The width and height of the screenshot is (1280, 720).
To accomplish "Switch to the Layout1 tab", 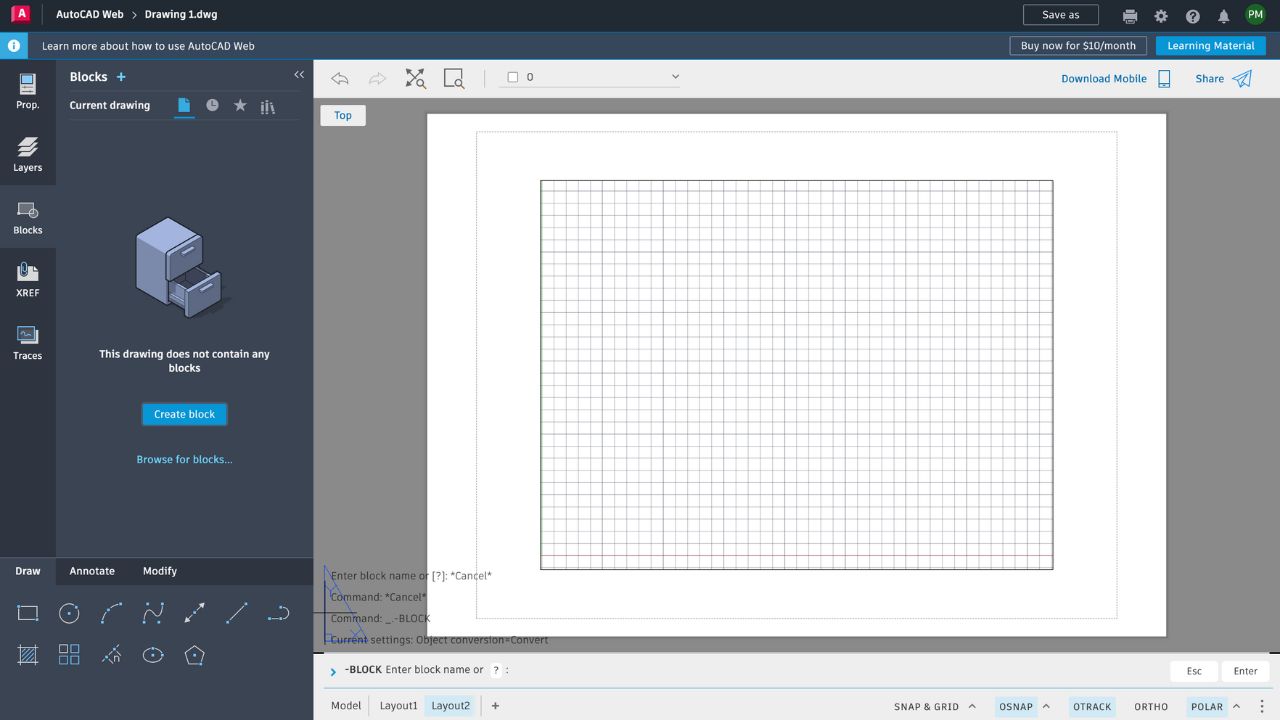I will [398, 706].
